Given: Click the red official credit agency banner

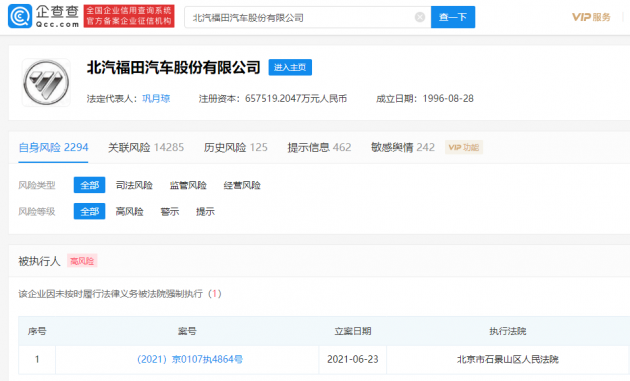Looking at the screenshot, I should point(129,16).
